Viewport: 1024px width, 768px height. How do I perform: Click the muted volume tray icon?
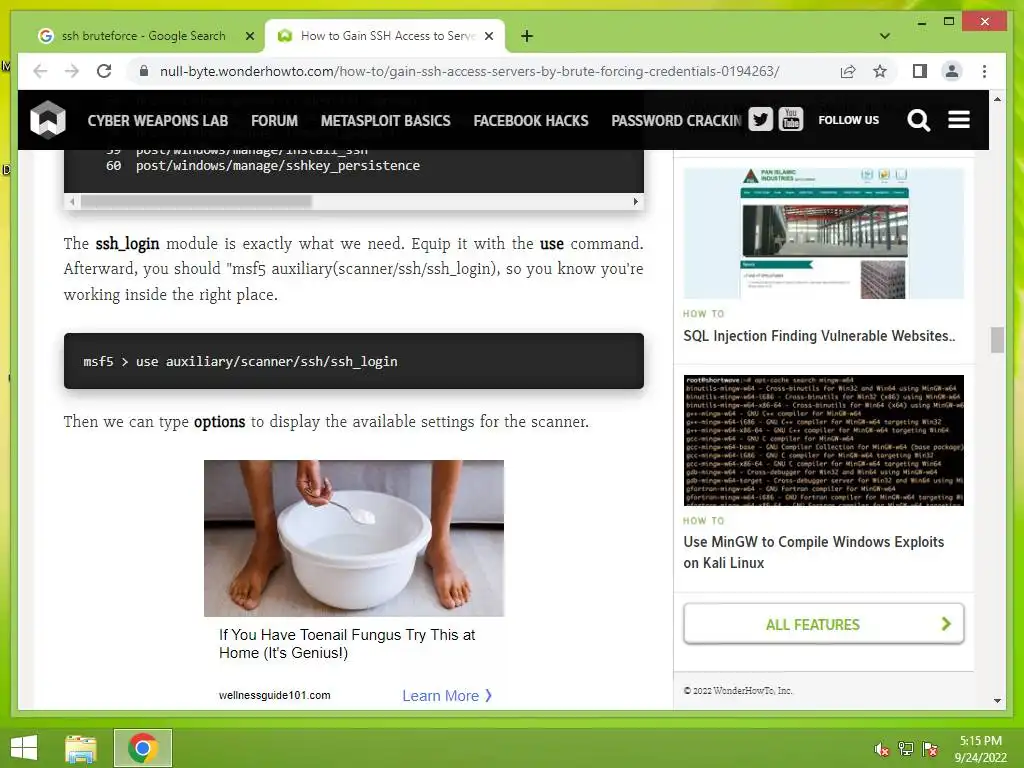tap(881, 749)
